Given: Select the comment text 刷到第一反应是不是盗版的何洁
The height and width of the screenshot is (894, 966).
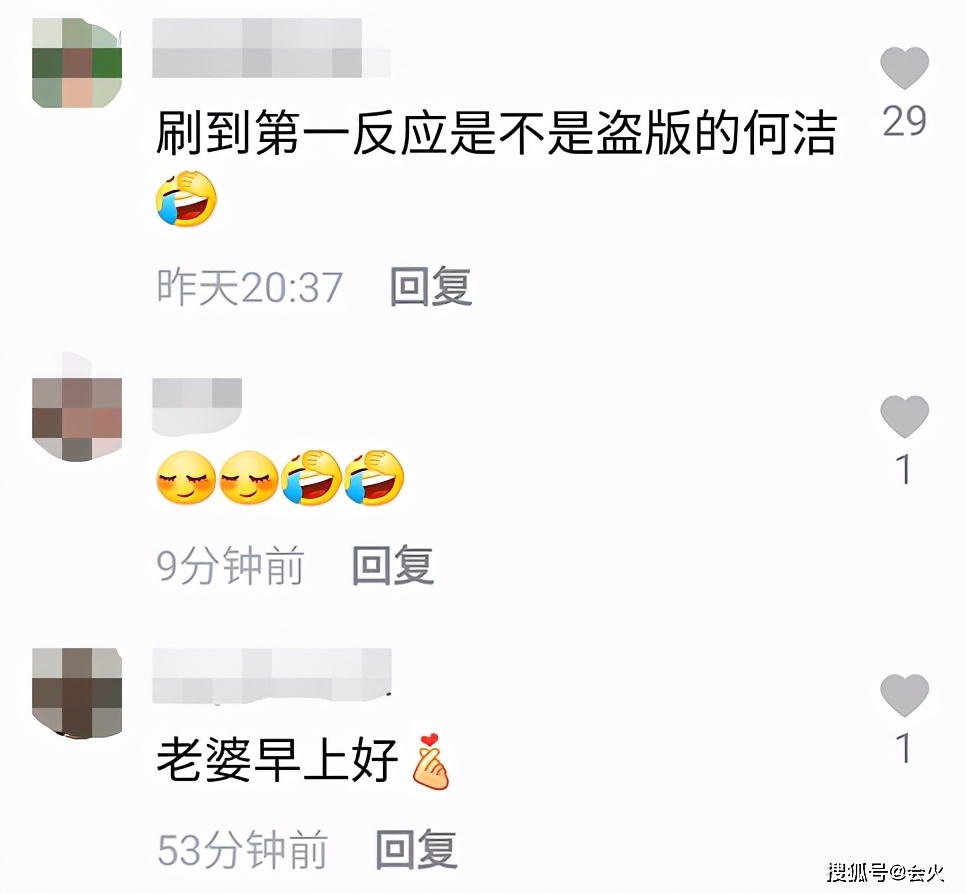Looking at the screenshot, I should click(495, 133).
